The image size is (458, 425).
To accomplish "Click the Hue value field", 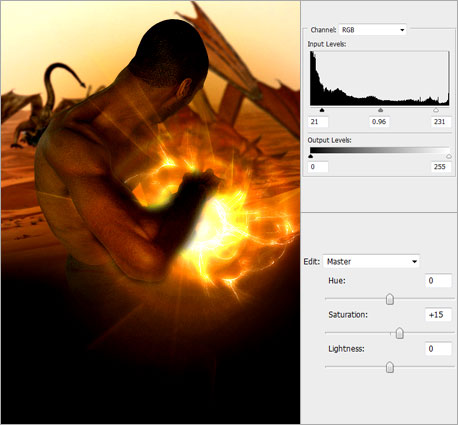I will 438,281.
